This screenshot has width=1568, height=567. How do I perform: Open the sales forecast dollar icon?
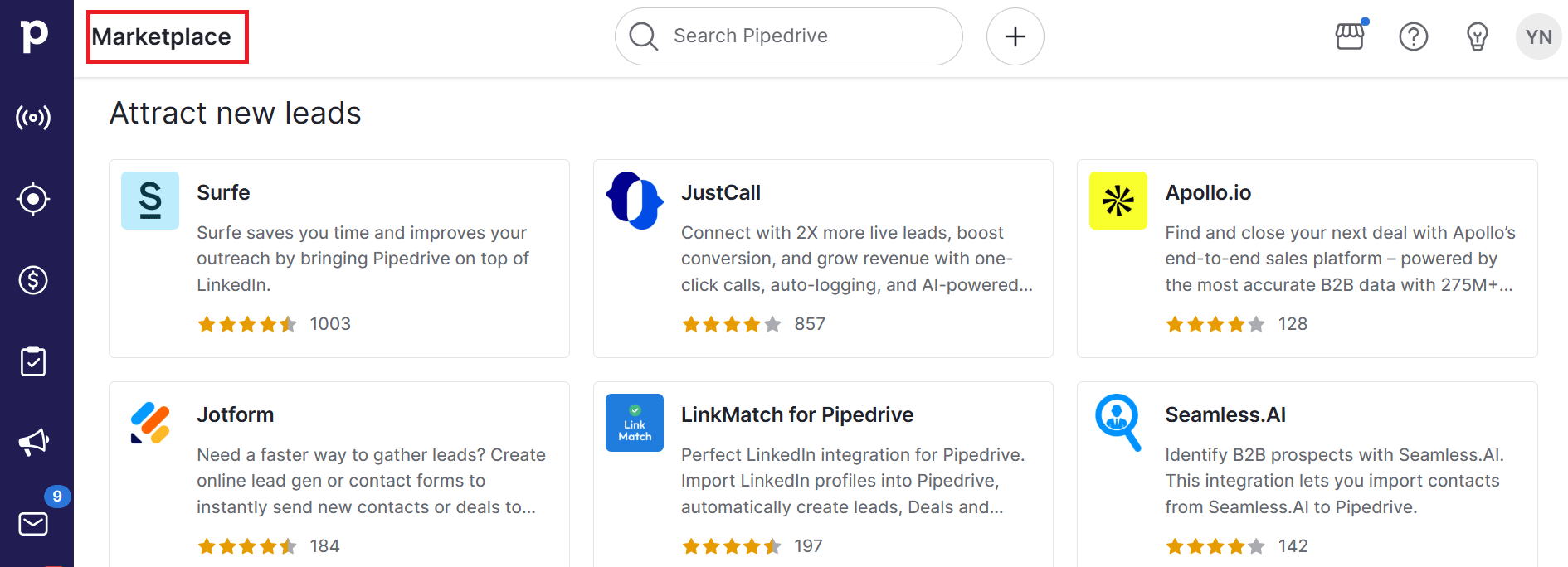[33, 280]
